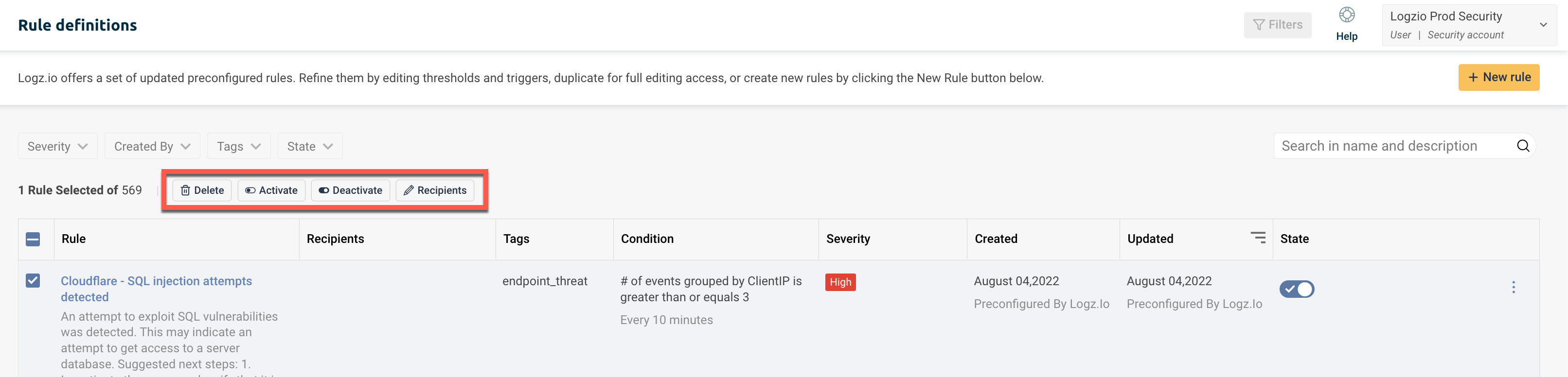
Task: Click the search magnifier icon
Action: click(x=1522, y=146)
